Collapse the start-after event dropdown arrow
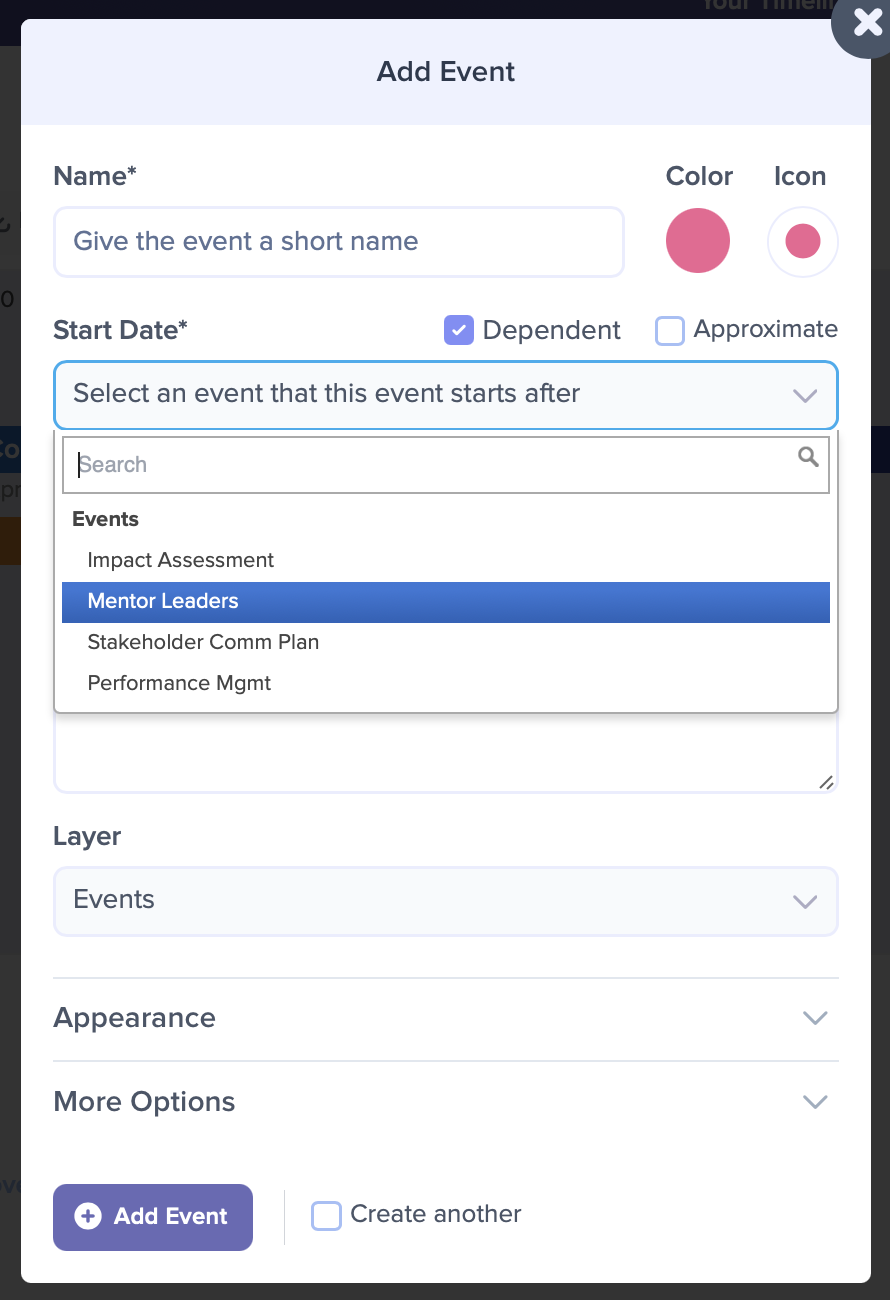Image resolution: width=890 pixels, height=1300 pixels. (805, 395)
